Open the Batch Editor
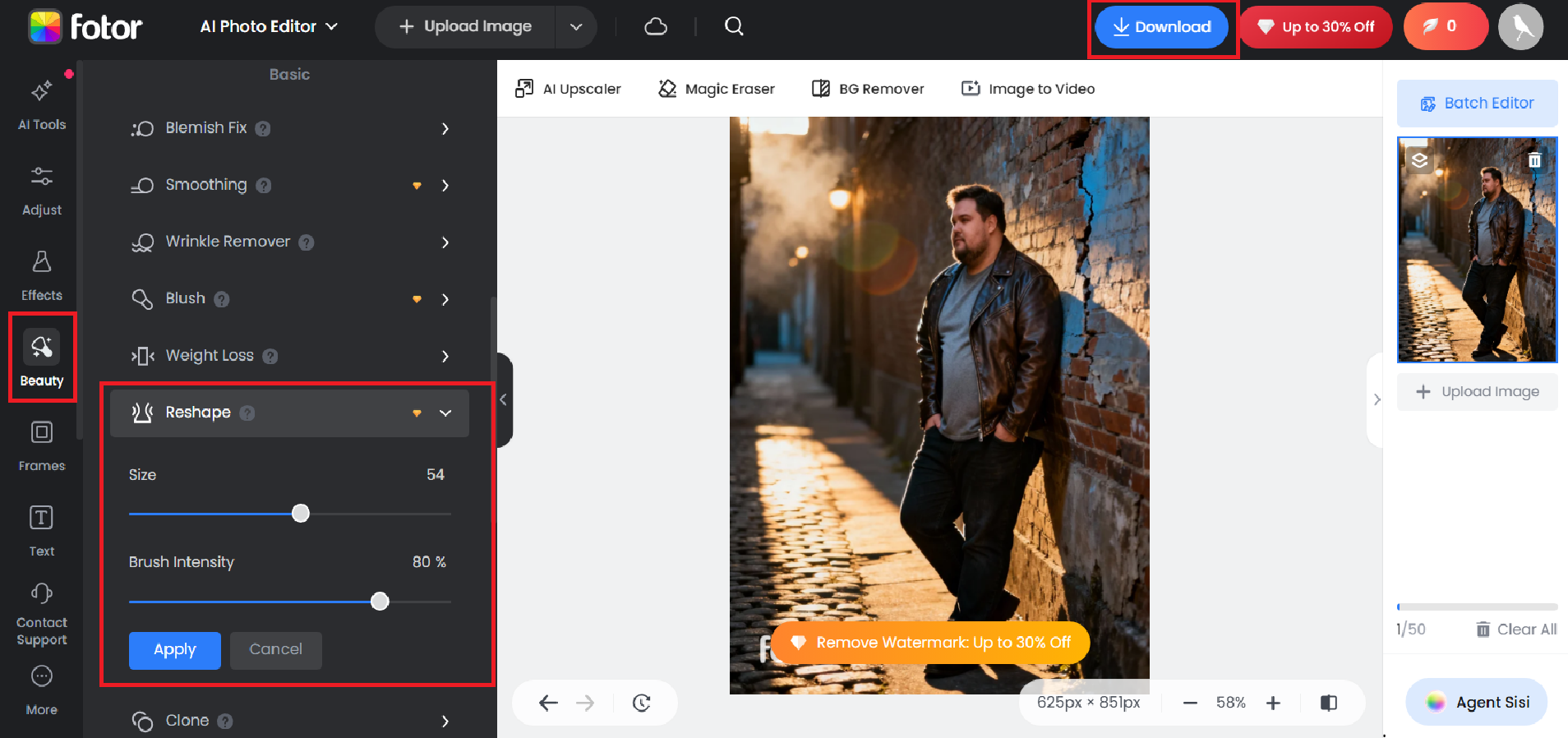This screenshot has height=738, width=1568. tap(1478, 104)
